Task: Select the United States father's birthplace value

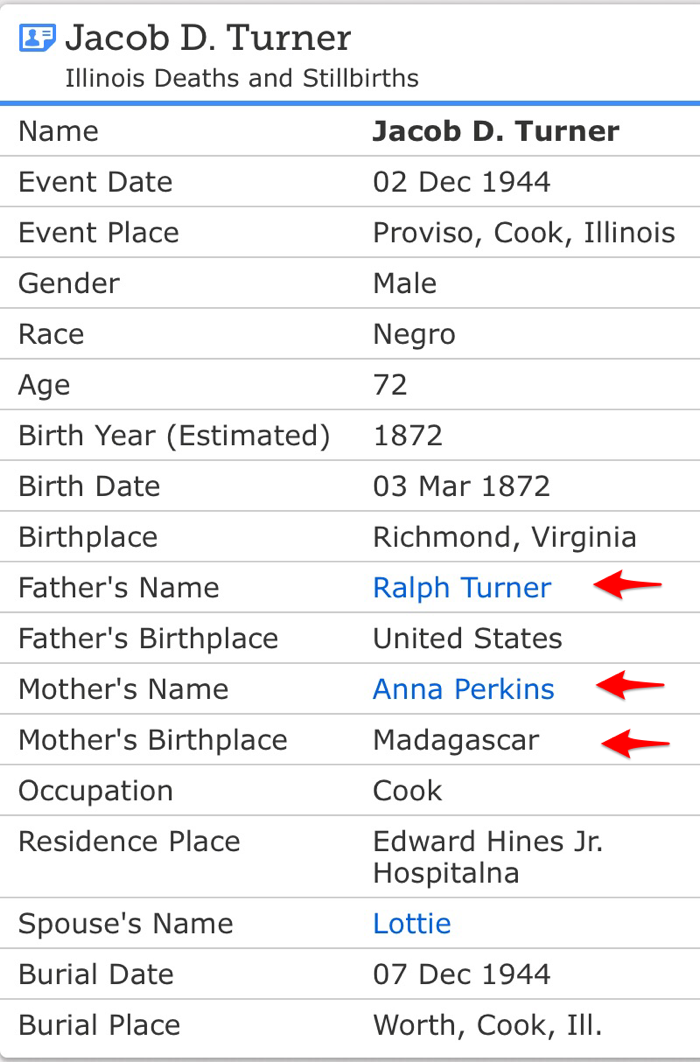Action: [467, 638]
